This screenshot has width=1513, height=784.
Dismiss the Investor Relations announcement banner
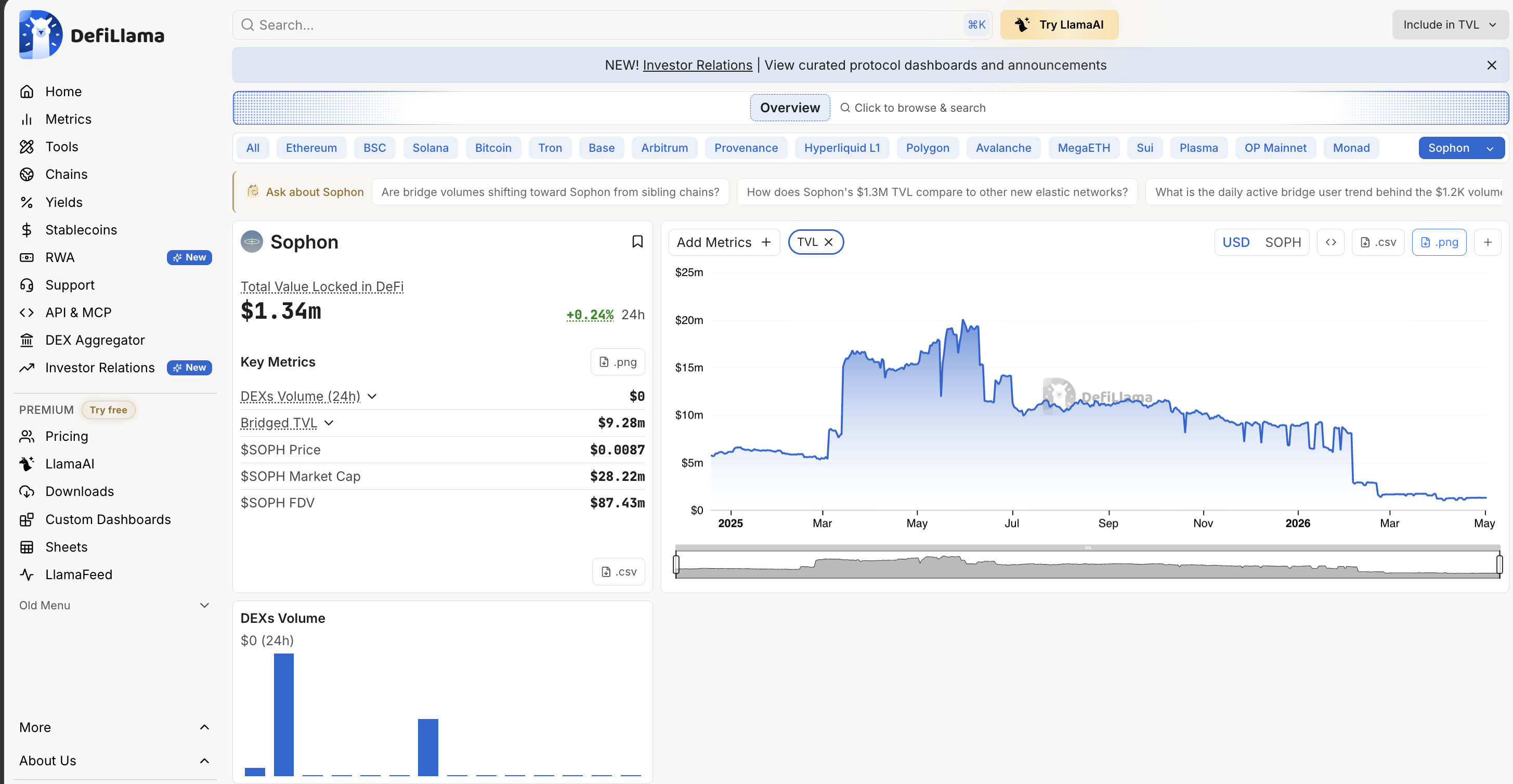(1492, 65)
